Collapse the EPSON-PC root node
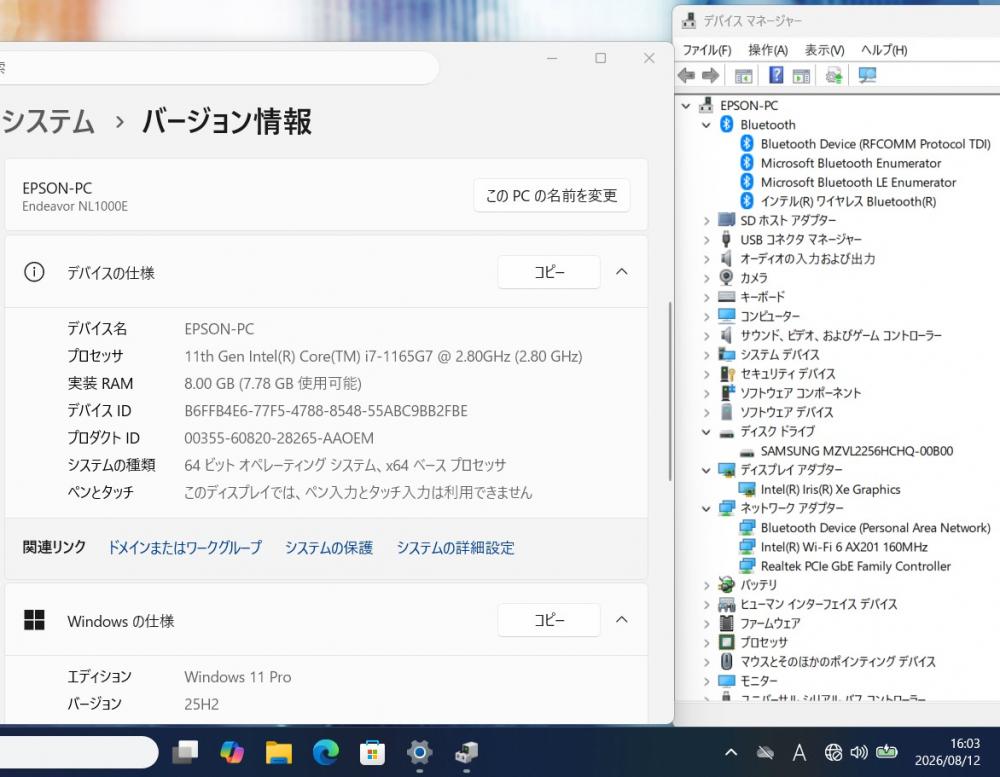Image resolution: width=1000 pixels, height=777 pixels. [686, 106]
